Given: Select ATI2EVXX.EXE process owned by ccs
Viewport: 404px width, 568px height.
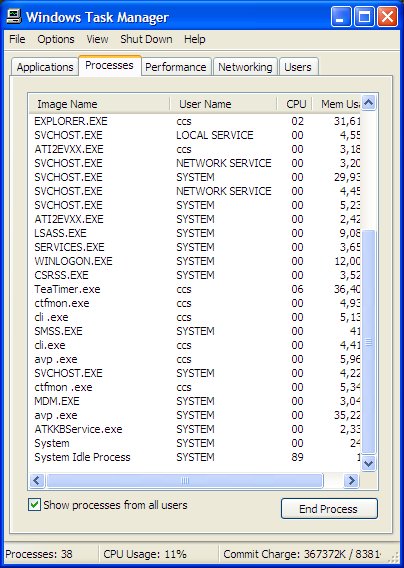Looking at the screenshot, I should tap(195, 149).
